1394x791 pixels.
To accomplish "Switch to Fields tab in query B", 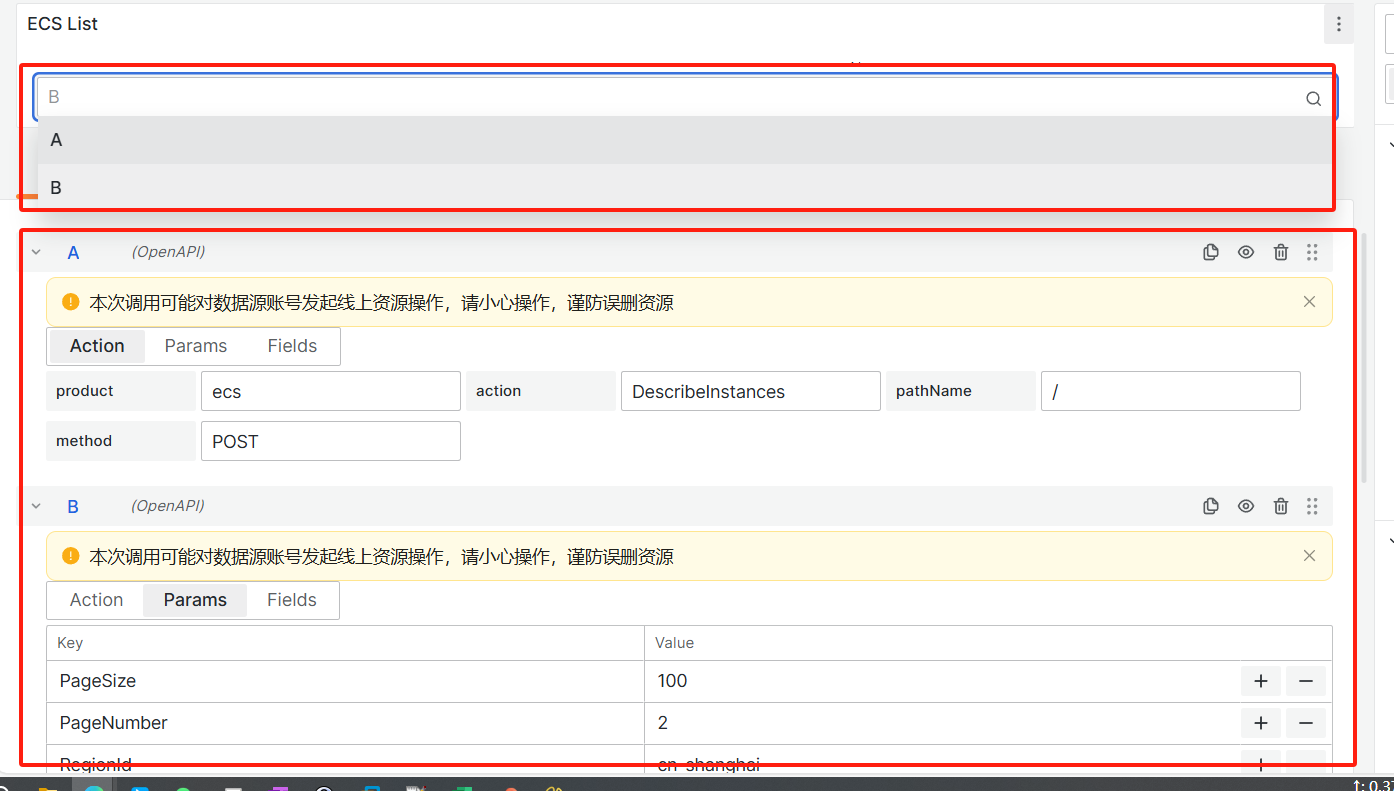I will pyautogui.click(x=292, y=600).
